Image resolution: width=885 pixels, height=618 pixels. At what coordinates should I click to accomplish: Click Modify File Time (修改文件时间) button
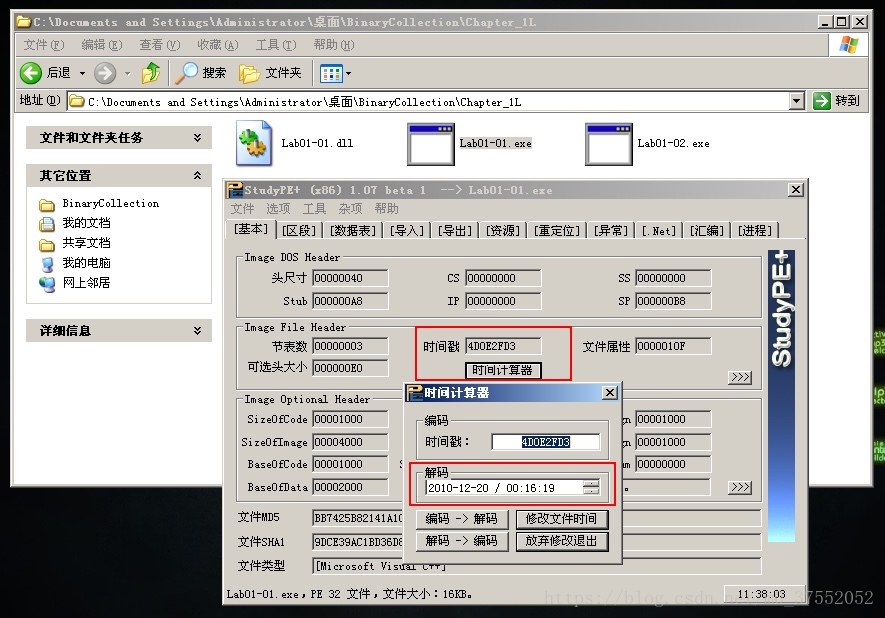[562, 519]
